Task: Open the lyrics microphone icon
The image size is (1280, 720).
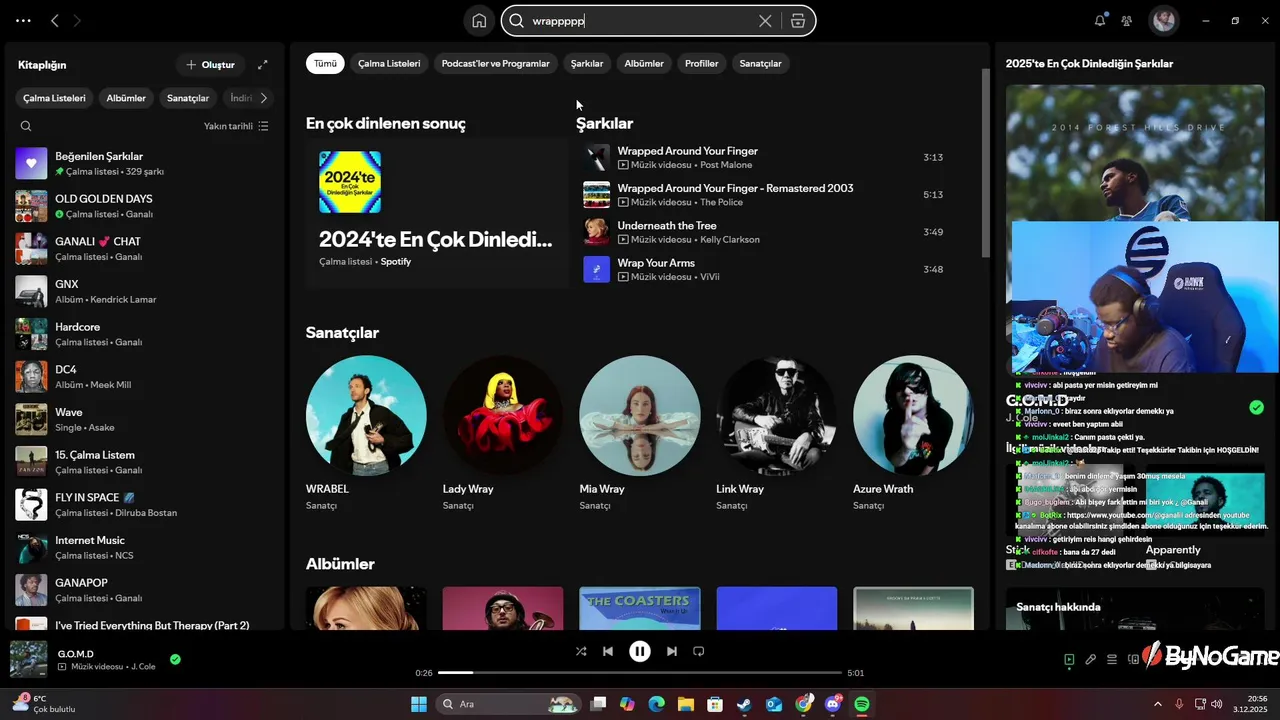Action: 1091,659
